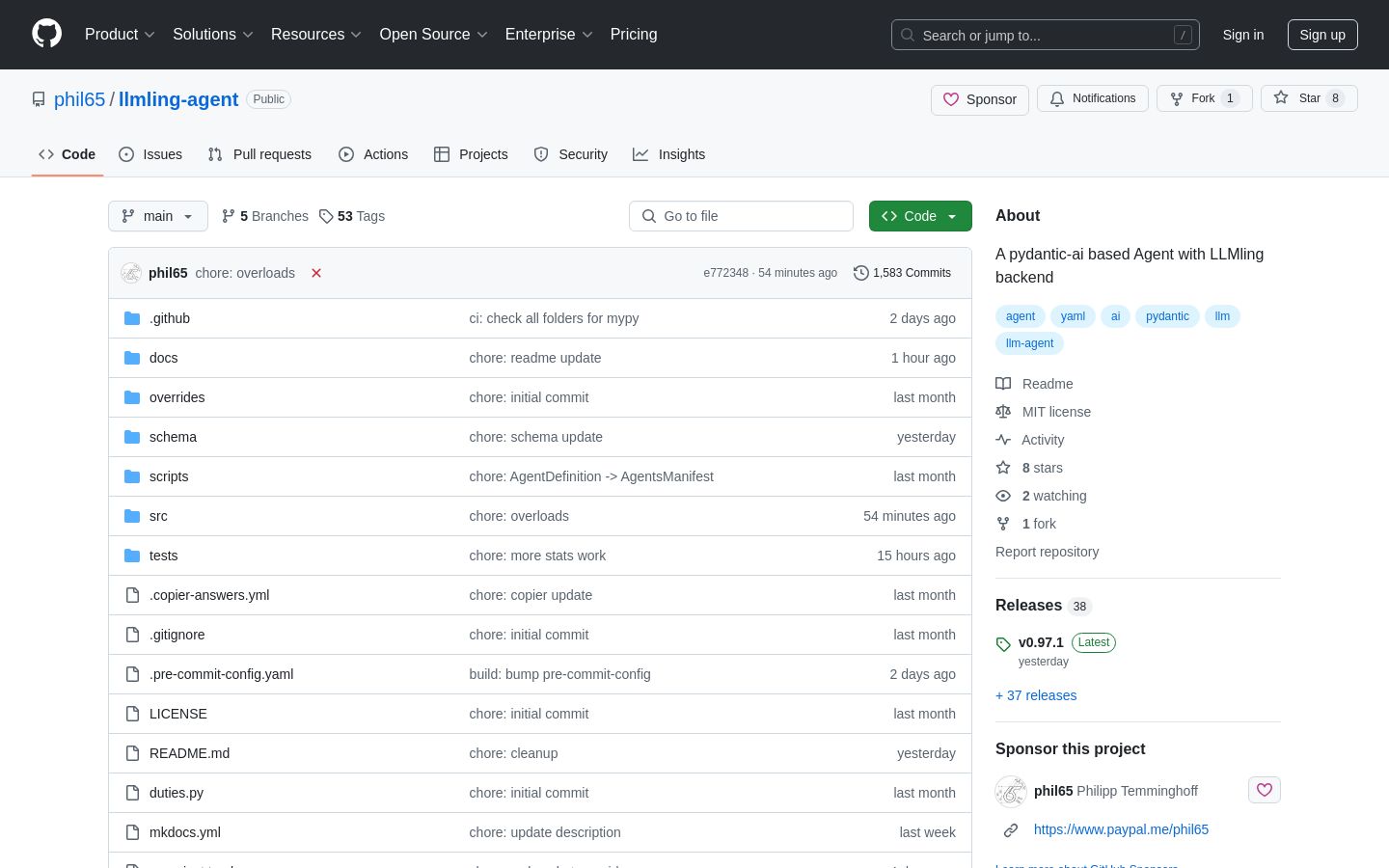
Task: Open the paypal.me/phil65 link
Action: point(1121,829)
